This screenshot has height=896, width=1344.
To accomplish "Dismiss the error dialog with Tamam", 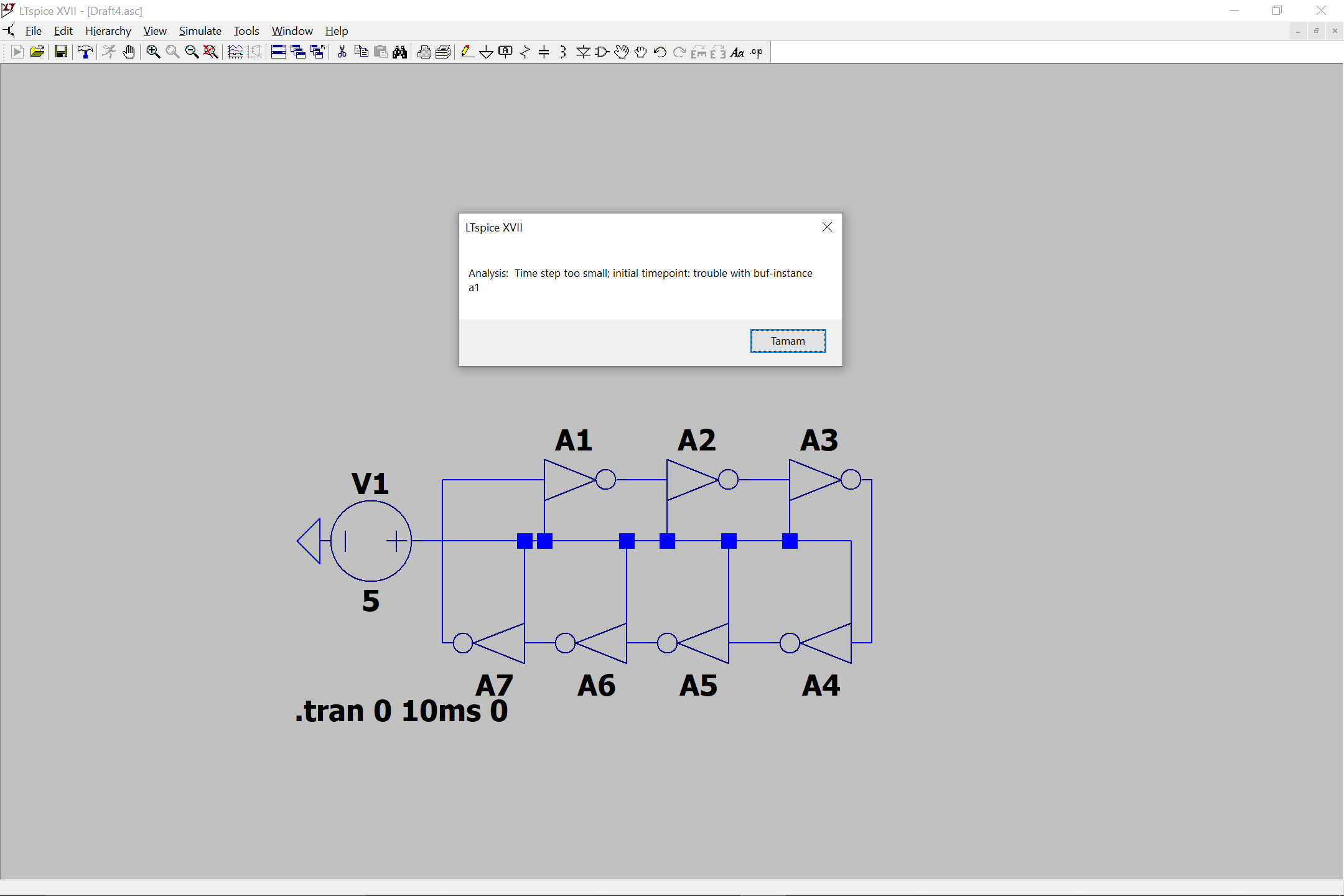I will (x=787, y=340).
